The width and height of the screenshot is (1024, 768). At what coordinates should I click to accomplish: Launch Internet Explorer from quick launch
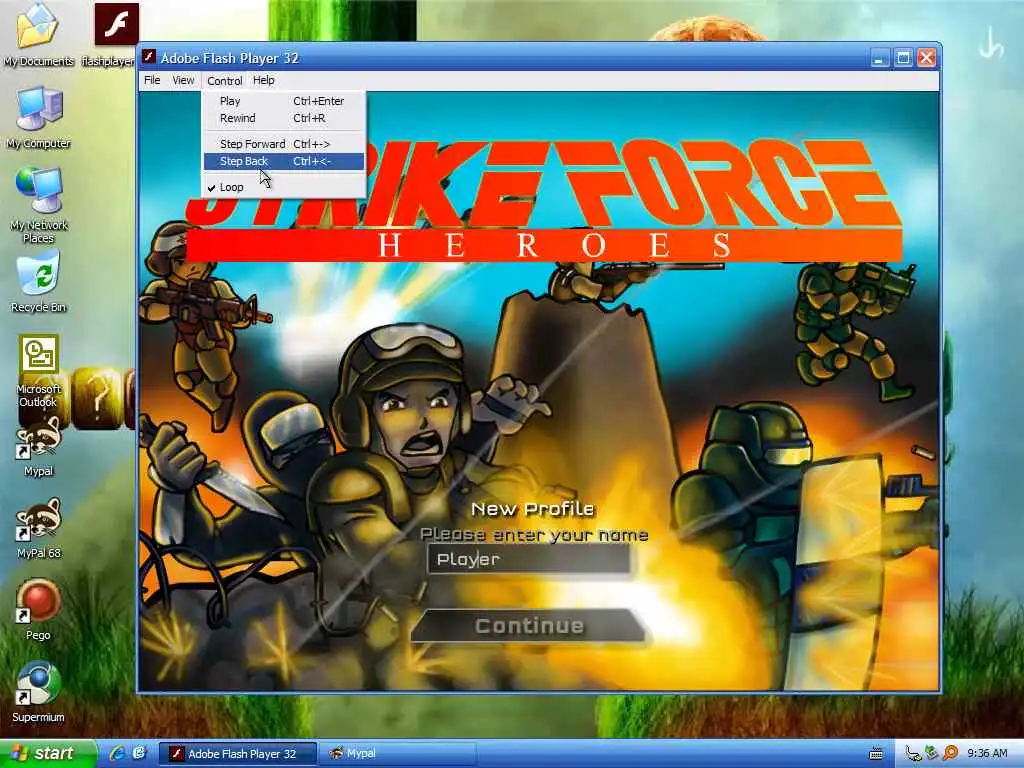117,754
